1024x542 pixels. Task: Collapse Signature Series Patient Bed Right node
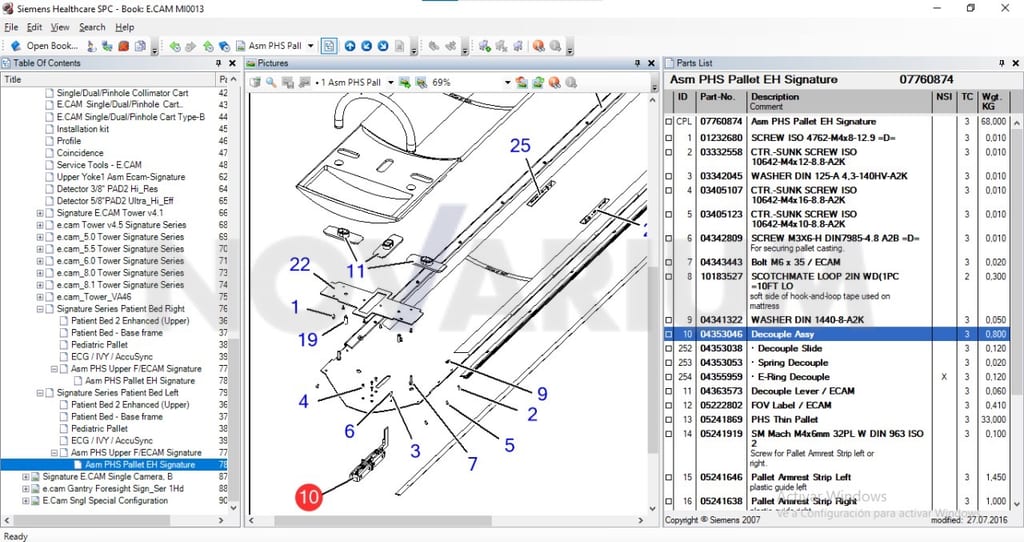coord(40,309)
